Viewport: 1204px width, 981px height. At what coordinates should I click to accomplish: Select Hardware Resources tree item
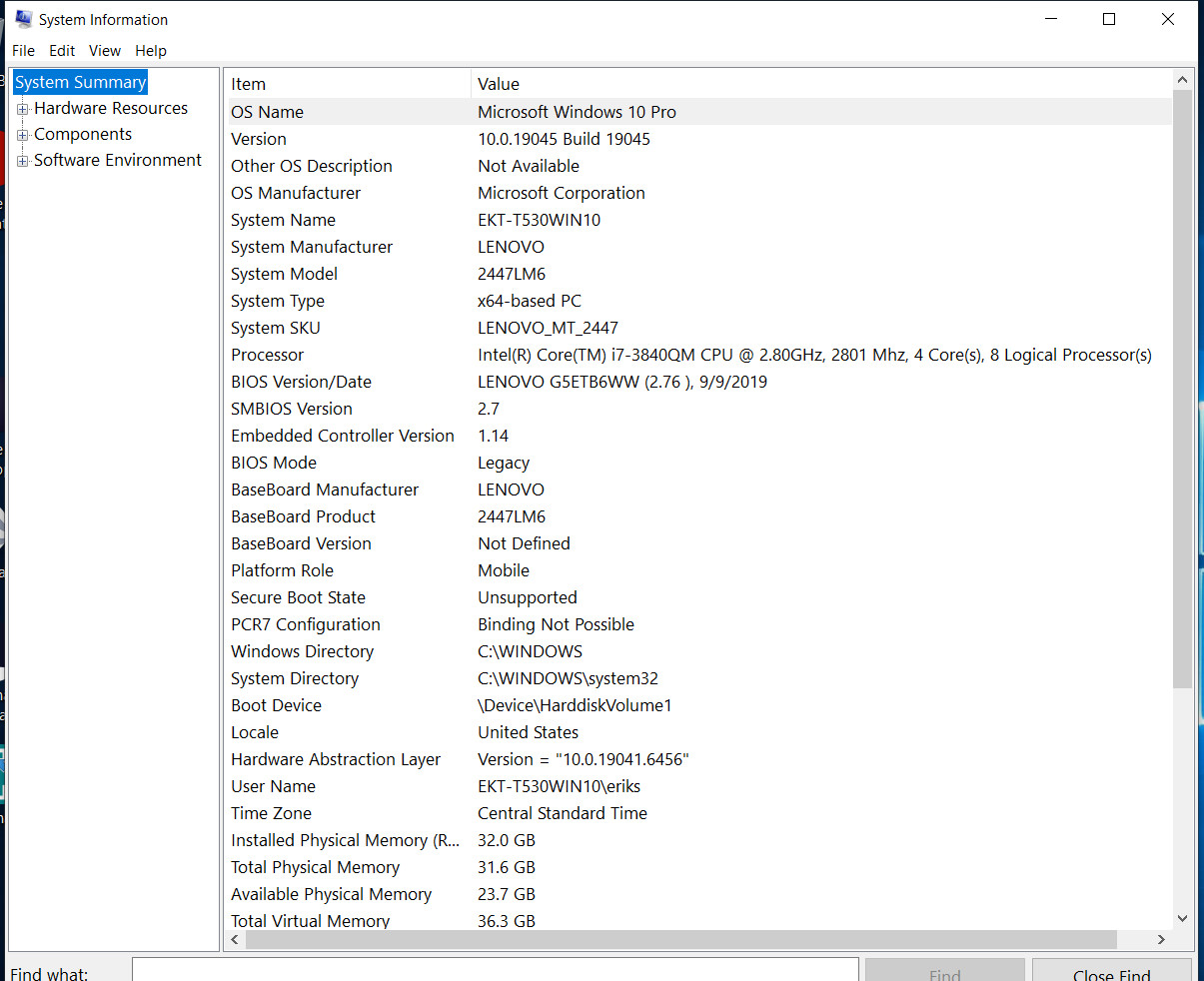(x=111, y=108)
